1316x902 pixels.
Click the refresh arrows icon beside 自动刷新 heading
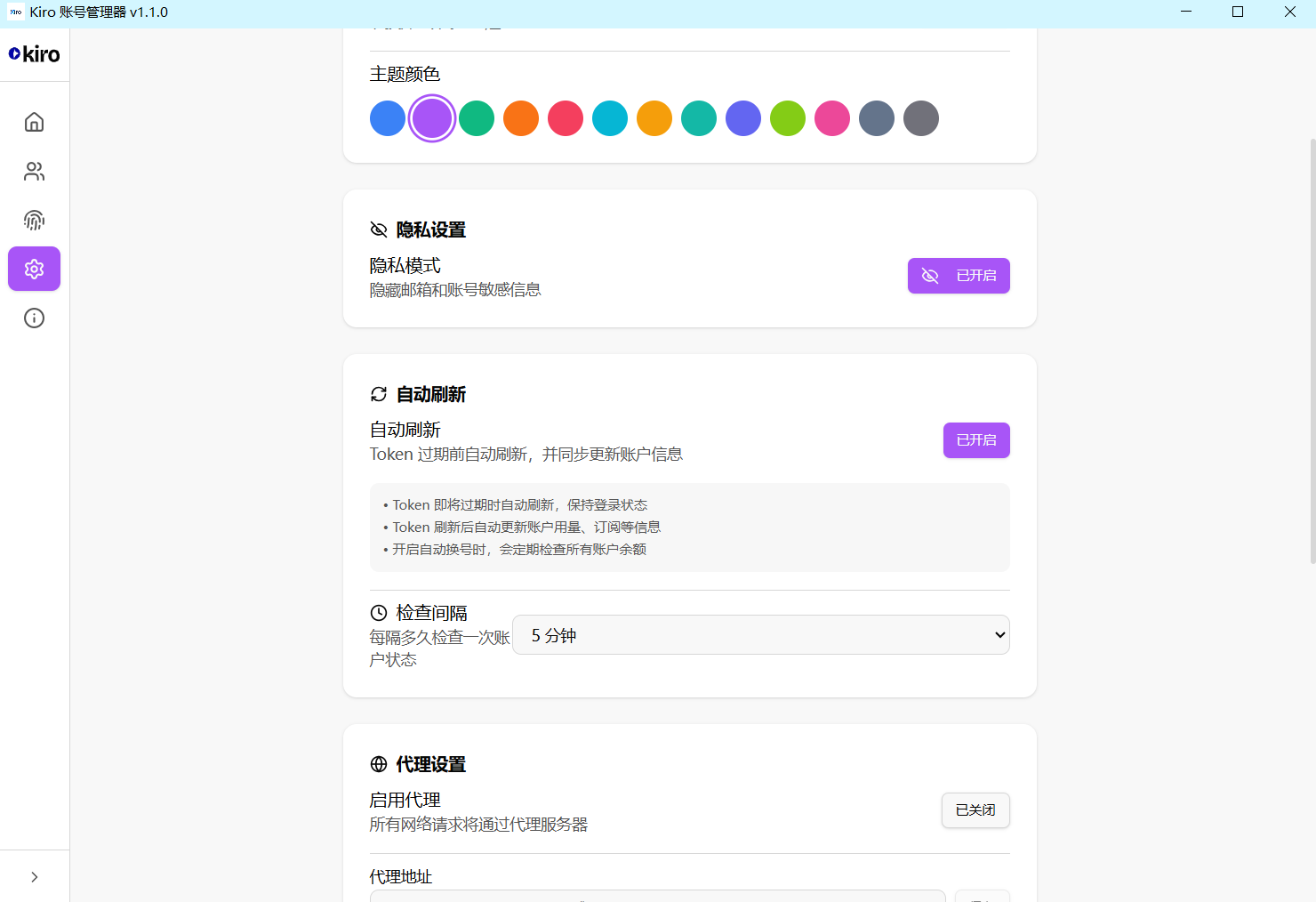pos(379,394)
